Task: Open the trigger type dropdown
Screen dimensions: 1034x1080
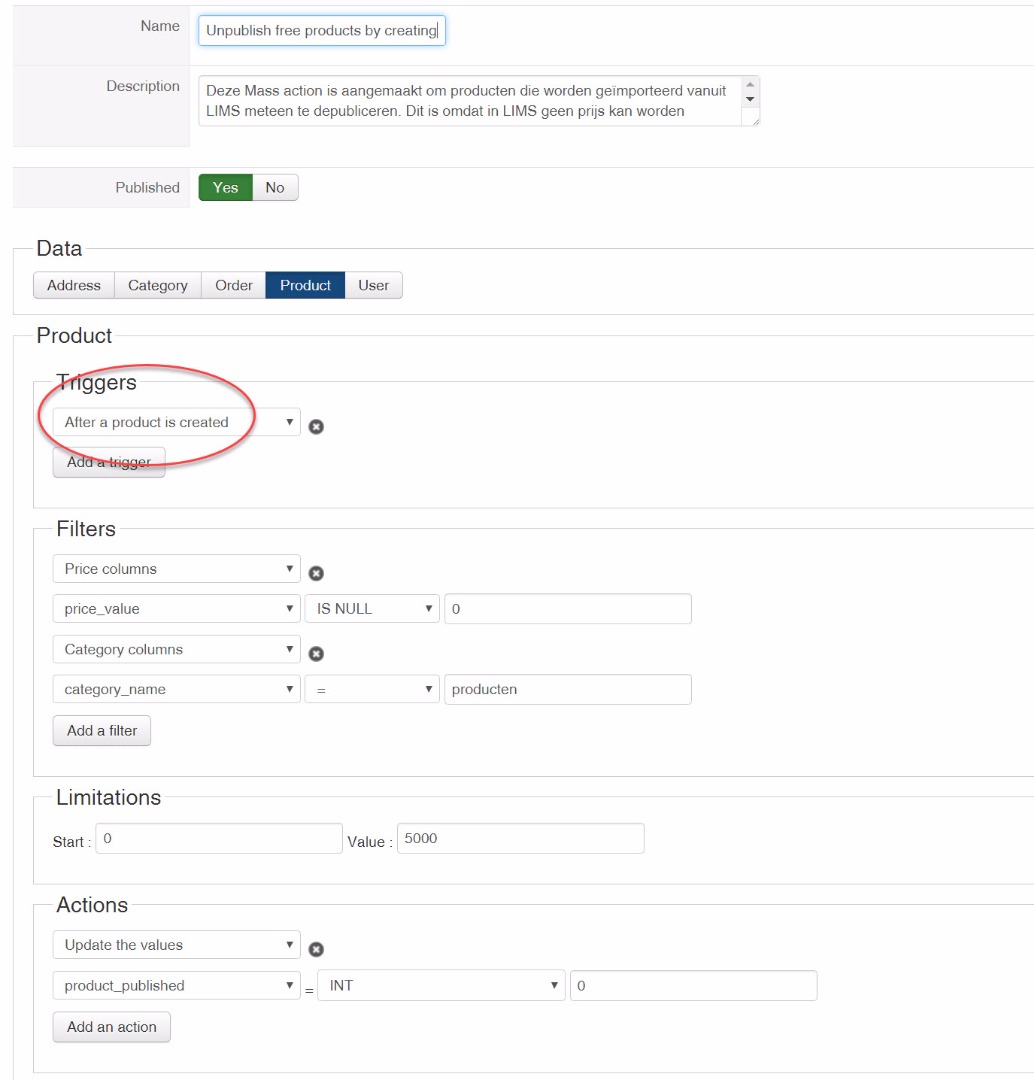Action: [x=176, y=423]
